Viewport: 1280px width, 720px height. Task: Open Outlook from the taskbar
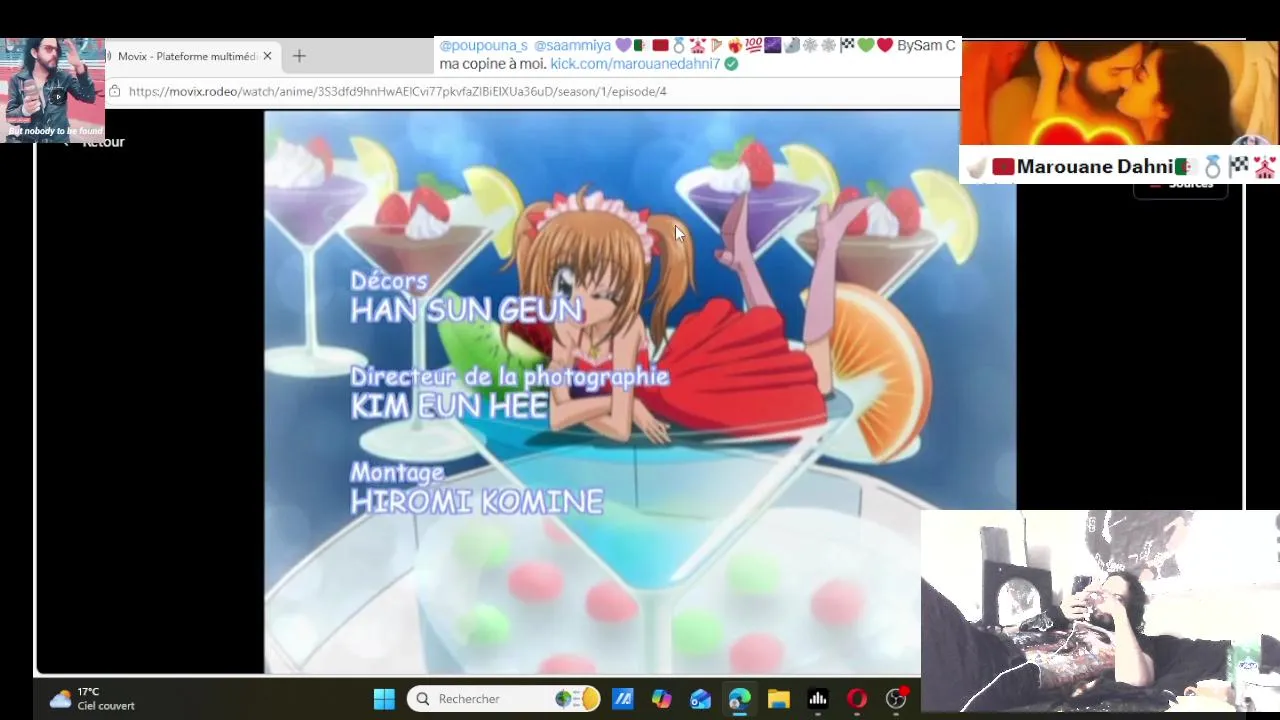click(x=700, y=699)
